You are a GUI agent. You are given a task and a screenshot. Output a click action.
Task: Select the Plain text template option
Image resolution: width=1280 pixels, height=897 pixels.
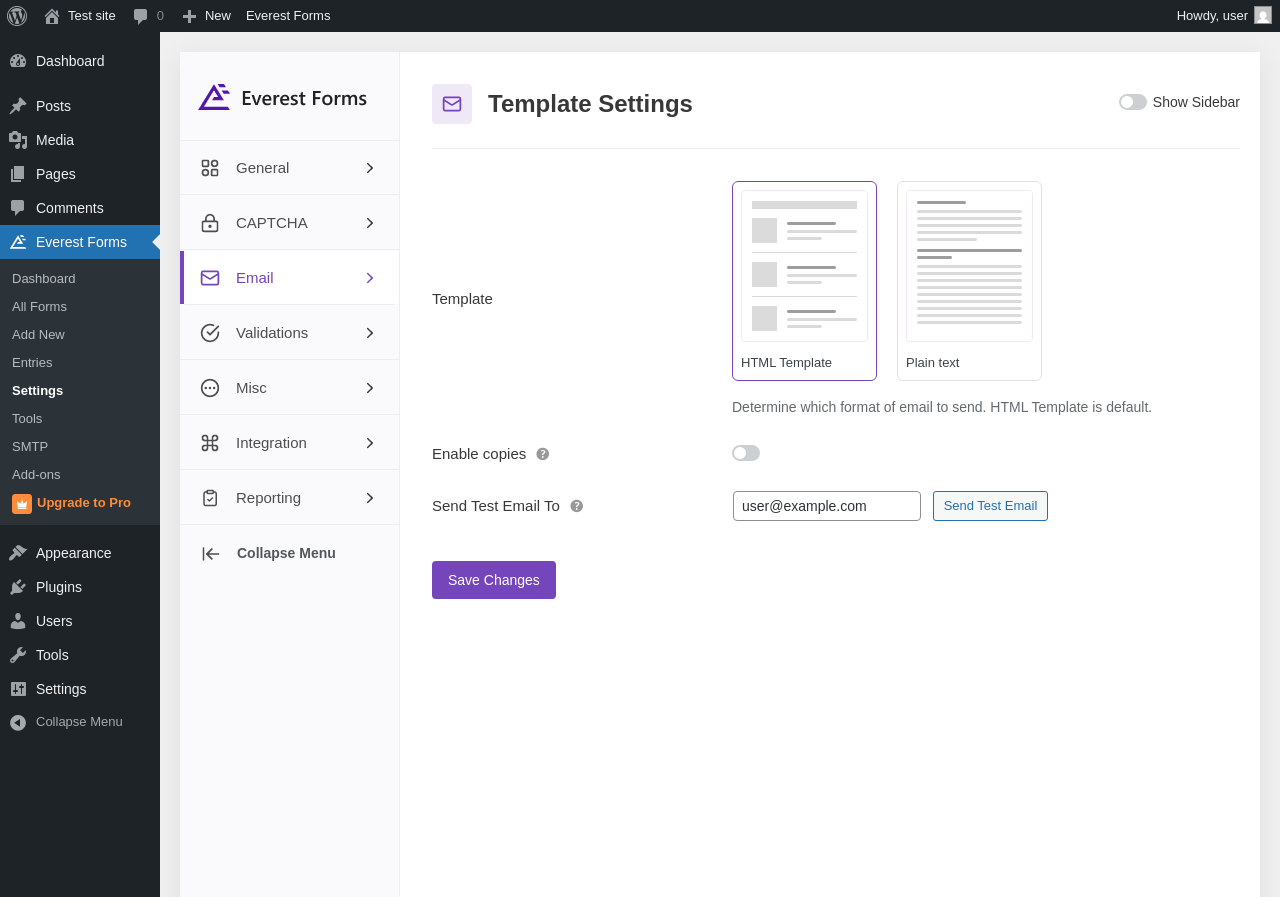click(x=969, y=281)
